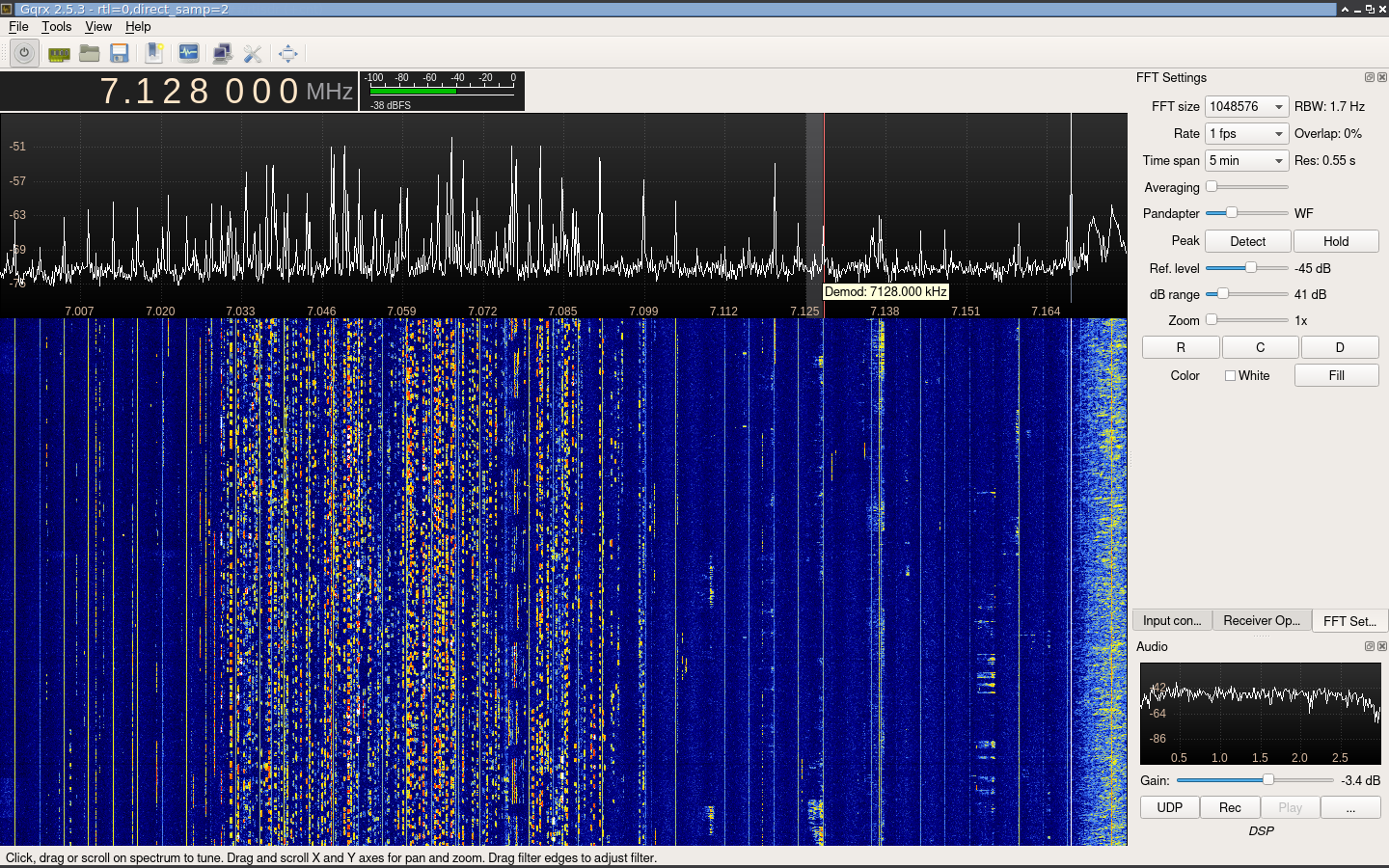Viewport: 1389px width, 868px height.
Task: Open the FFT size dropdown
Action: pos(1246,106)
